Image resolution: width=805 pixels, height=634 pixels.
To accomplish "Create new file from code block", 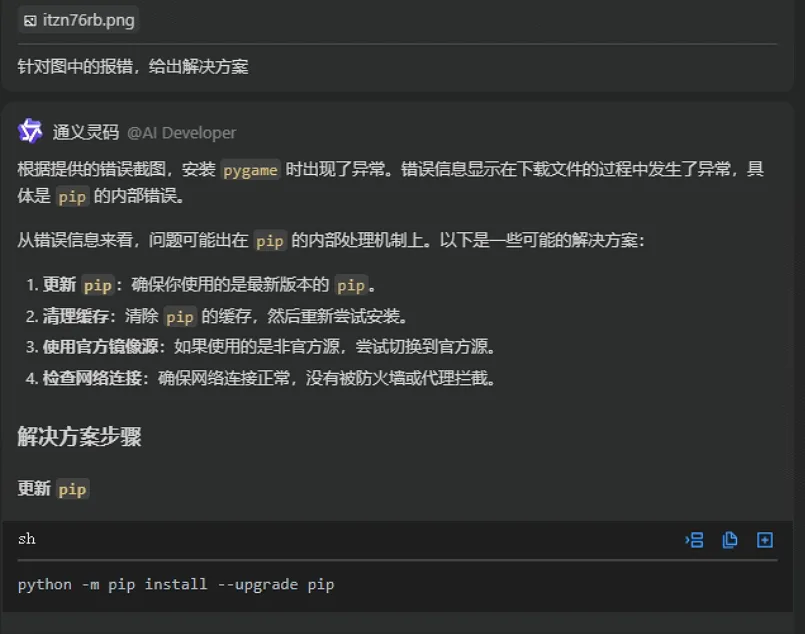I will click(x=764, y=540).
